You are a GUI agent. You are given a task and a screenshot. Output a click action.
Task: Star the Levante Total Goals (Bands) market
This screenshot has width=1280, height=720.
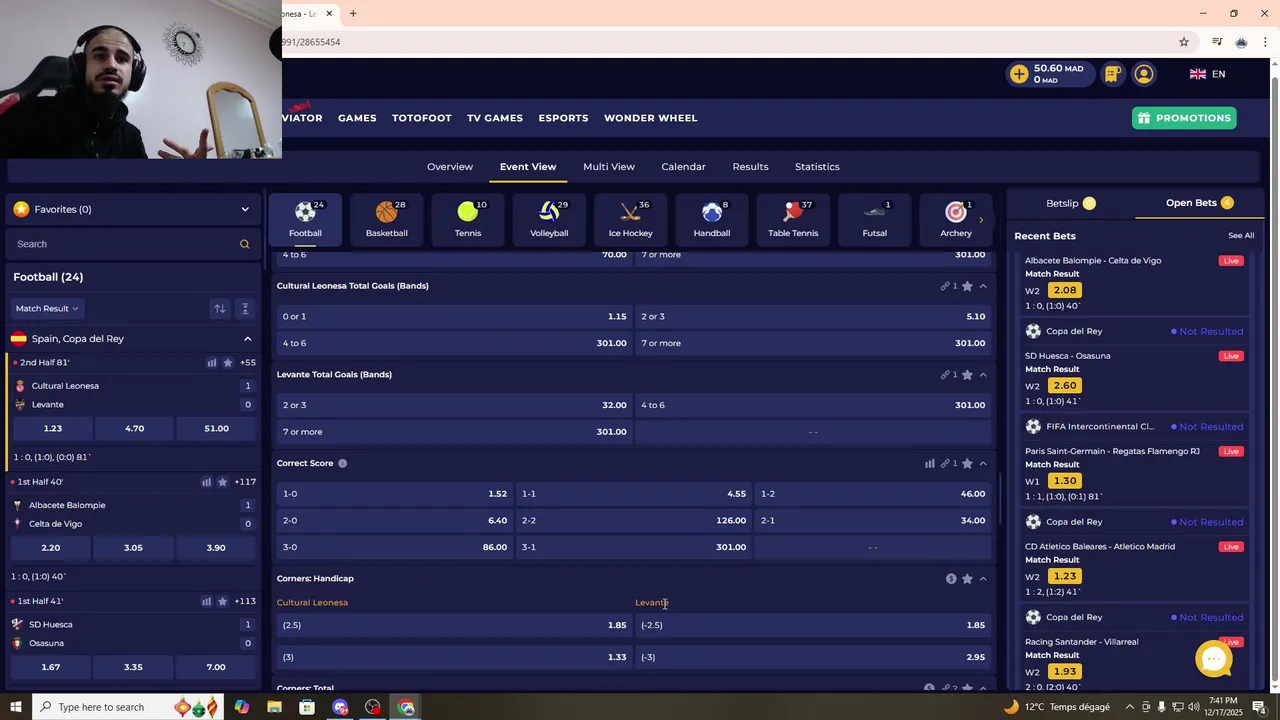click(x=967, y=375)
